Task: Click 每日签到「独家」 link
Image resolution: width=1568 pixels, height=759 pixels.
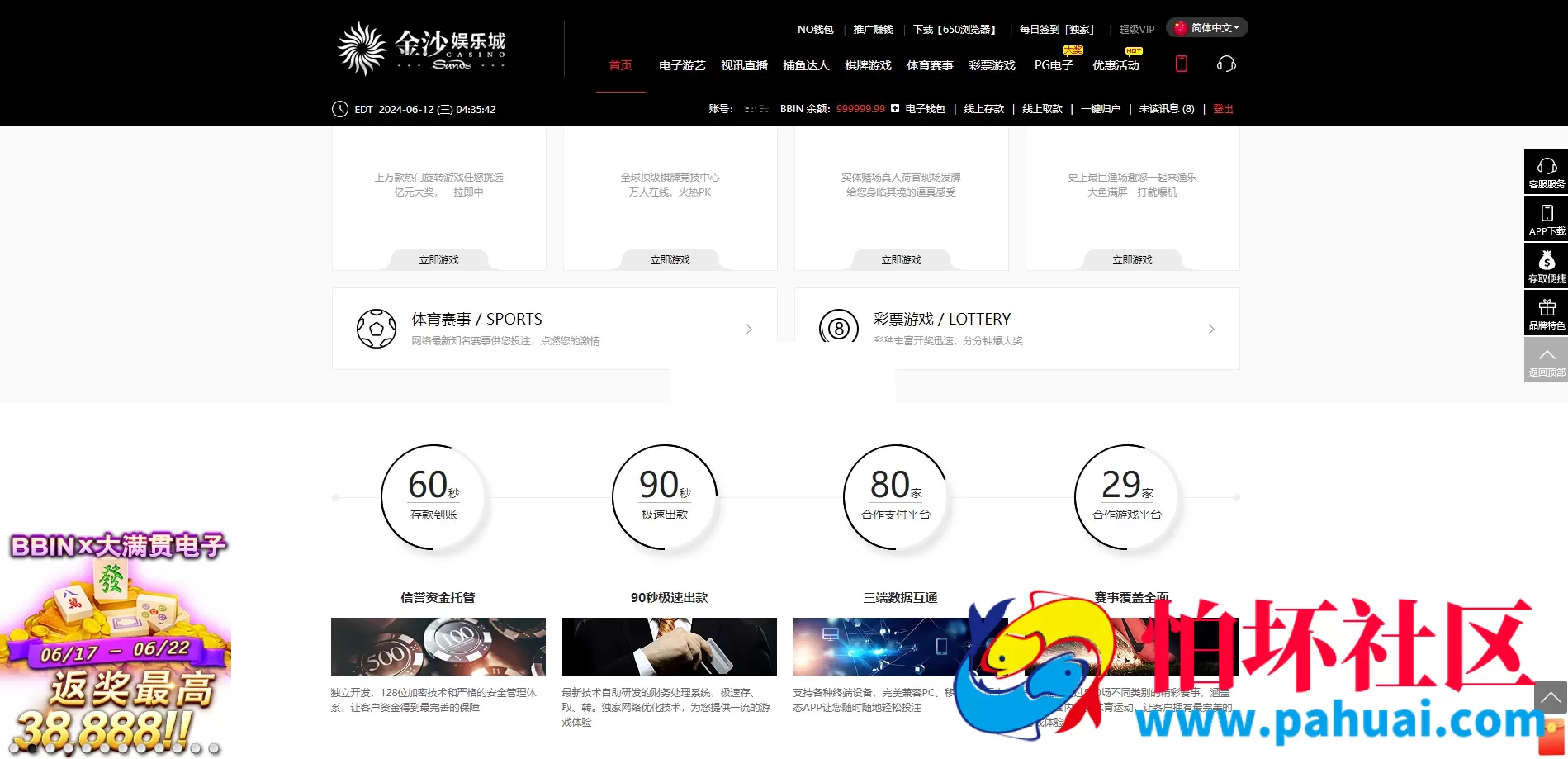Action: point(1057,30)
